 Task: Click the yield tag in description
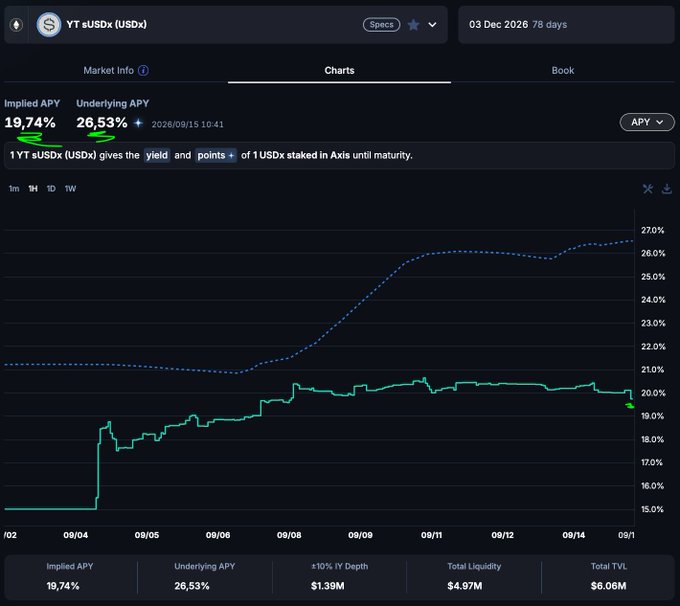157,155
